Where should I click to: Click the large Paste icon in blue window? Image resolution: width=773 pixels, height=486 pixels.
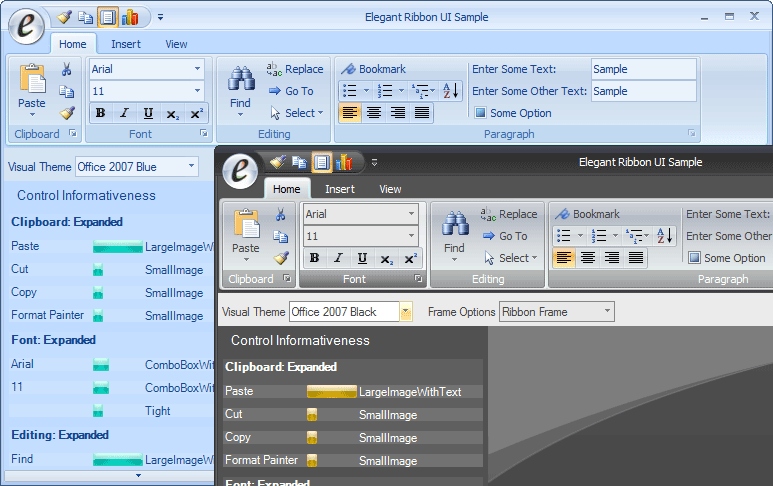click(32, 79)
